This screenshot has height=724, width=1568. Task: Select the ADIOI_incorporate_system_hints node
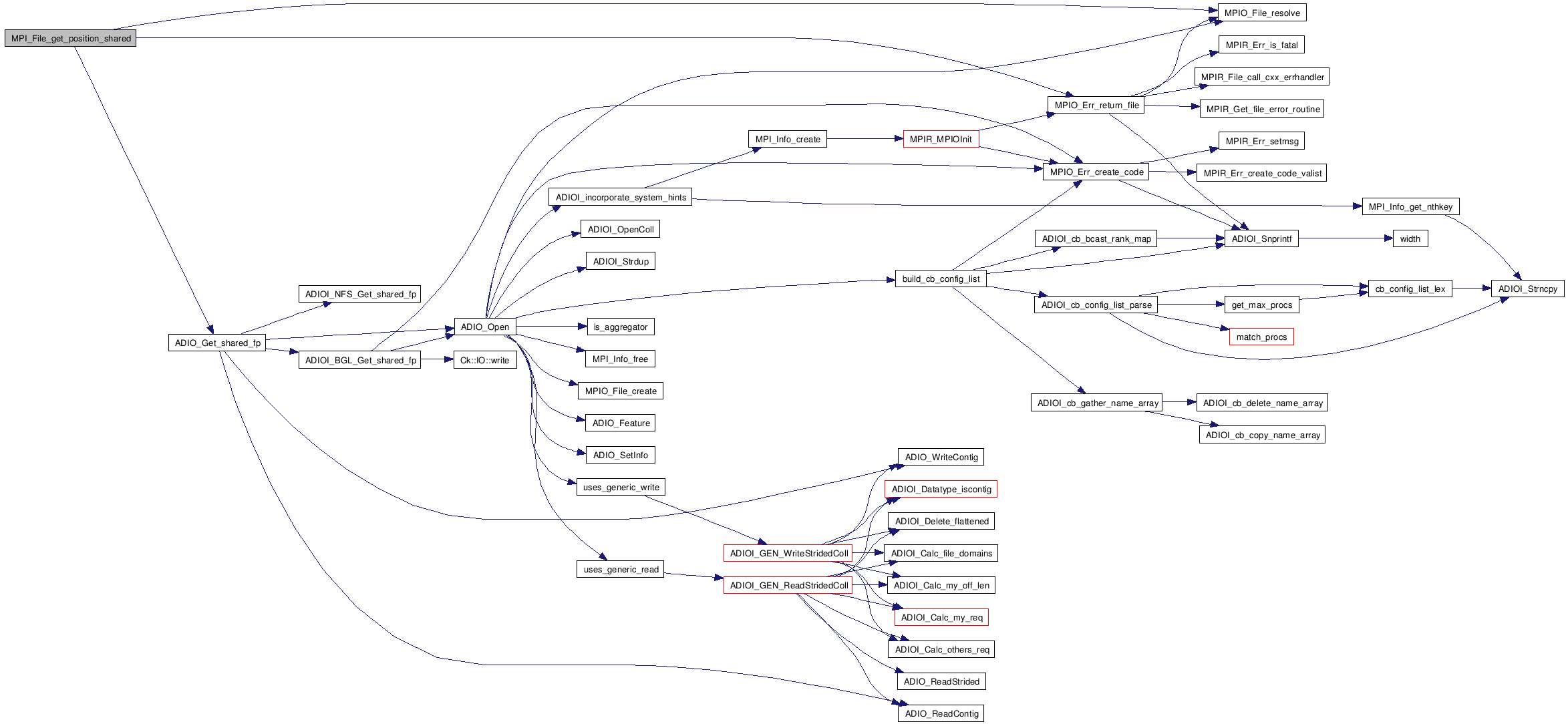(x=620, y=198)
